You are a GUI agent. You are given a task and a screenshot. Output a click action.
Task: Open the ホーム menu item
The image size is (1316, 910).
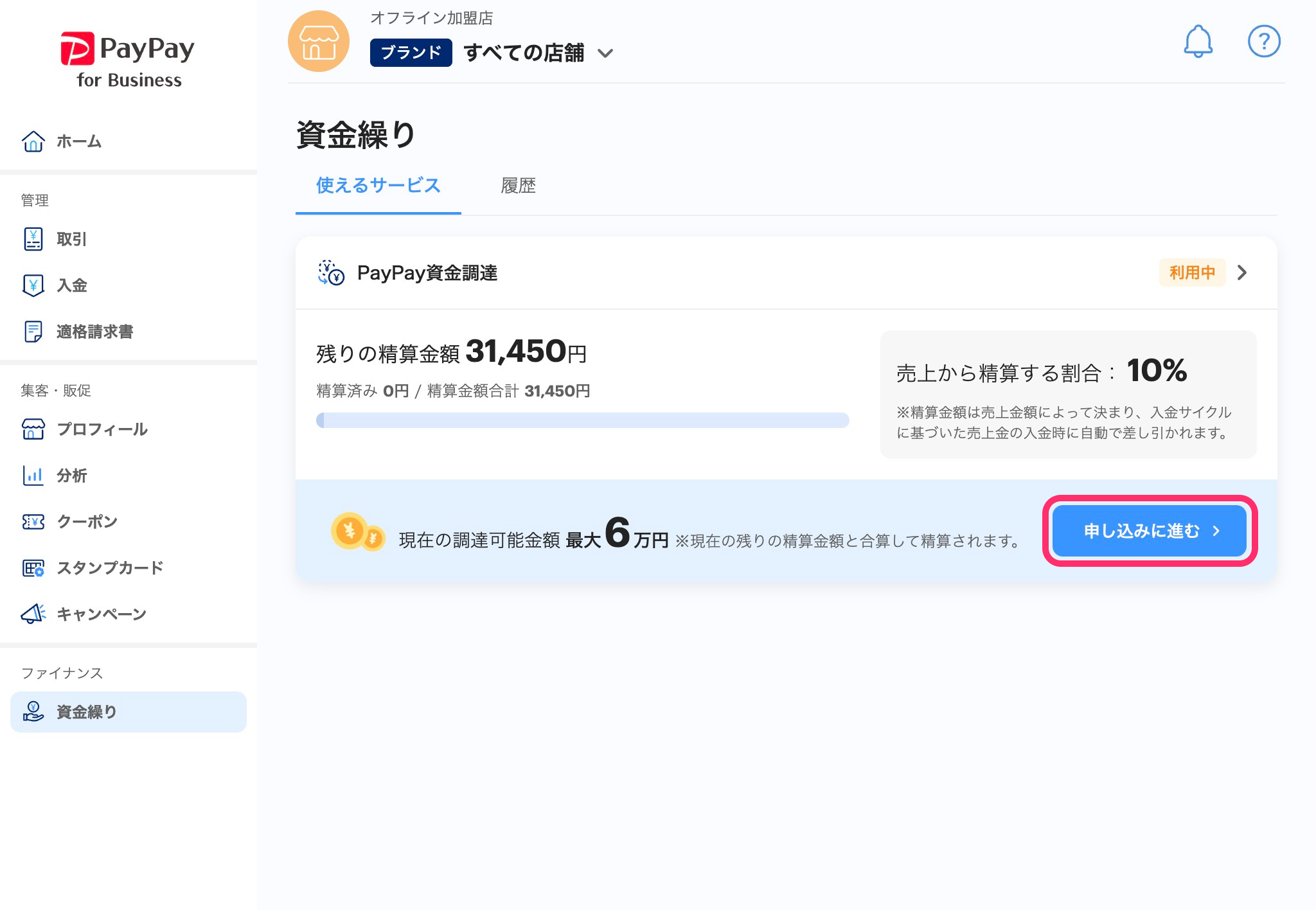pos(129,141)
